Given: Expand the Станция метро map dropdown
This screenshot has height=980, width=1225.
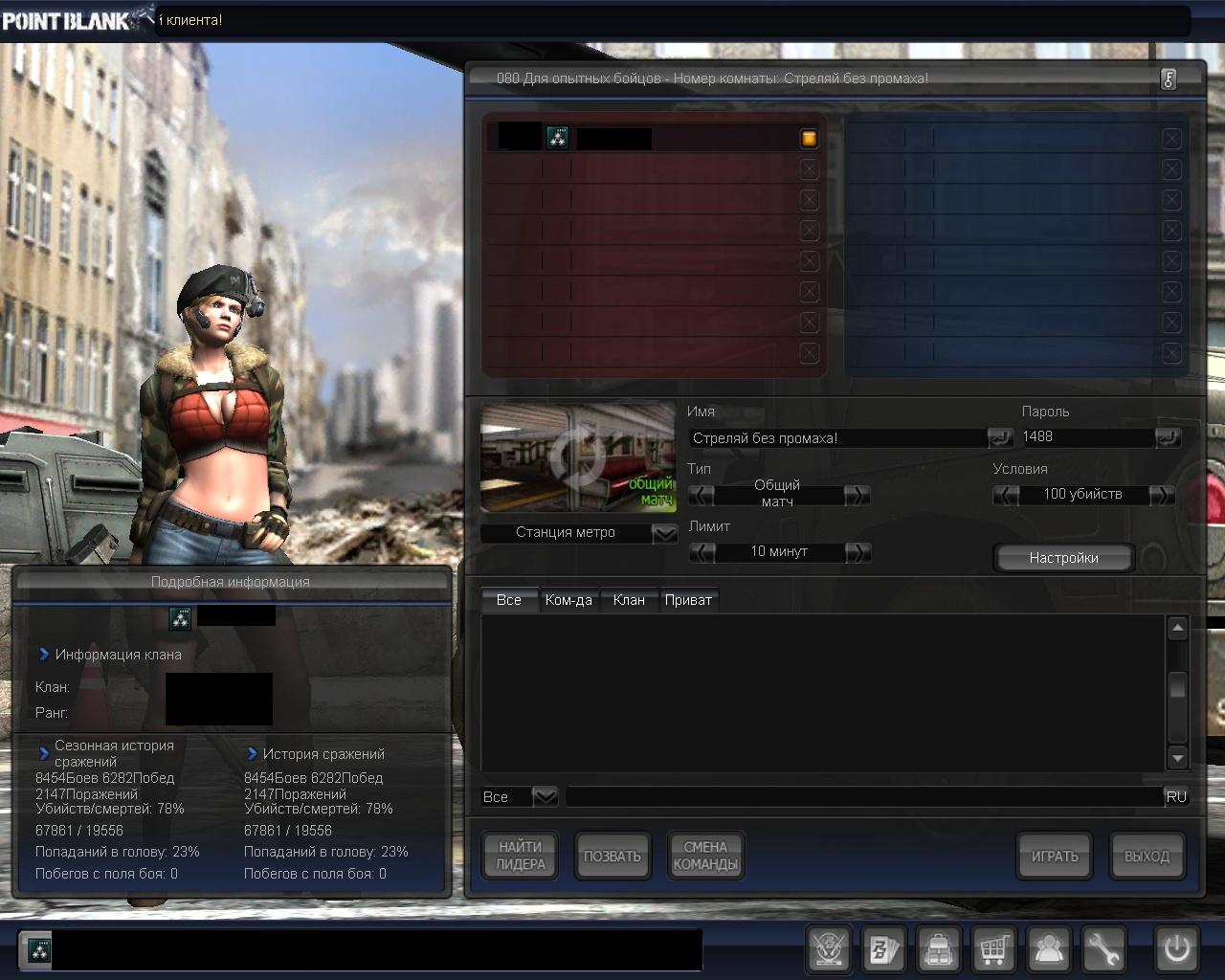Looking at the screenshot, I should tap(664, 533).
